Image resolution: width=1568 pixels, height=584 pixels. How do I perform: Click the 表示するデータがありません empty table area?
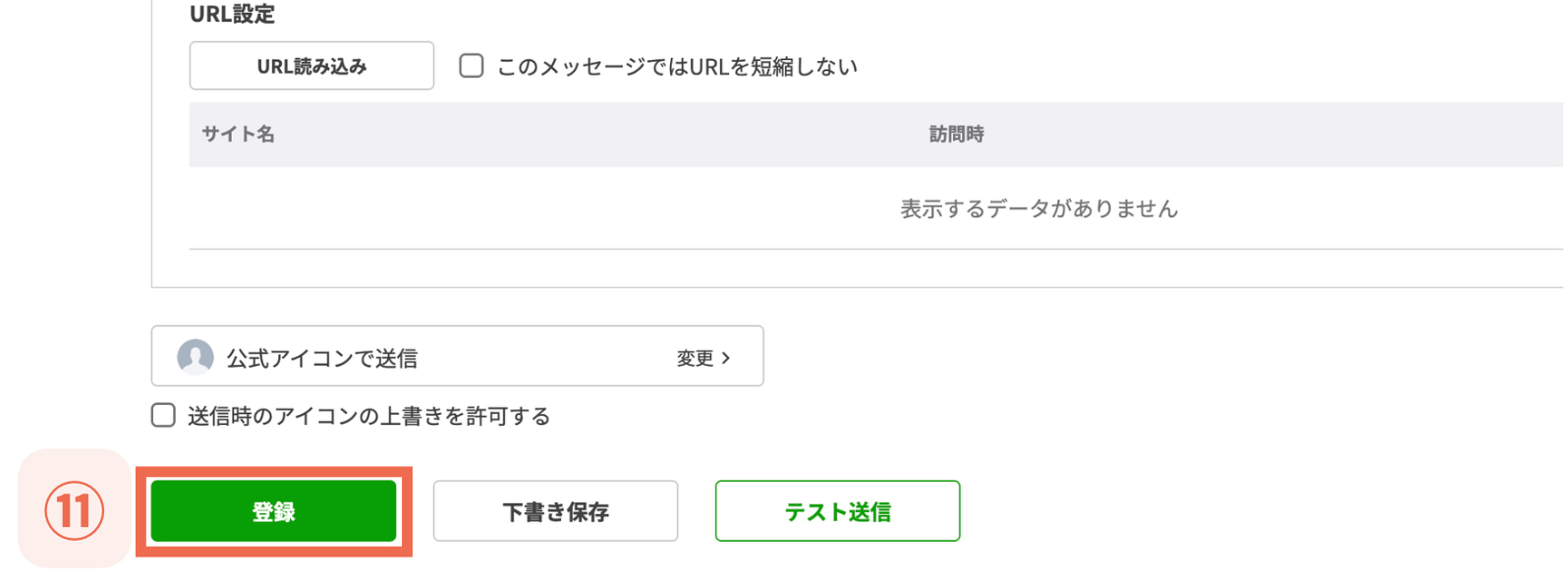(1038, 207)
